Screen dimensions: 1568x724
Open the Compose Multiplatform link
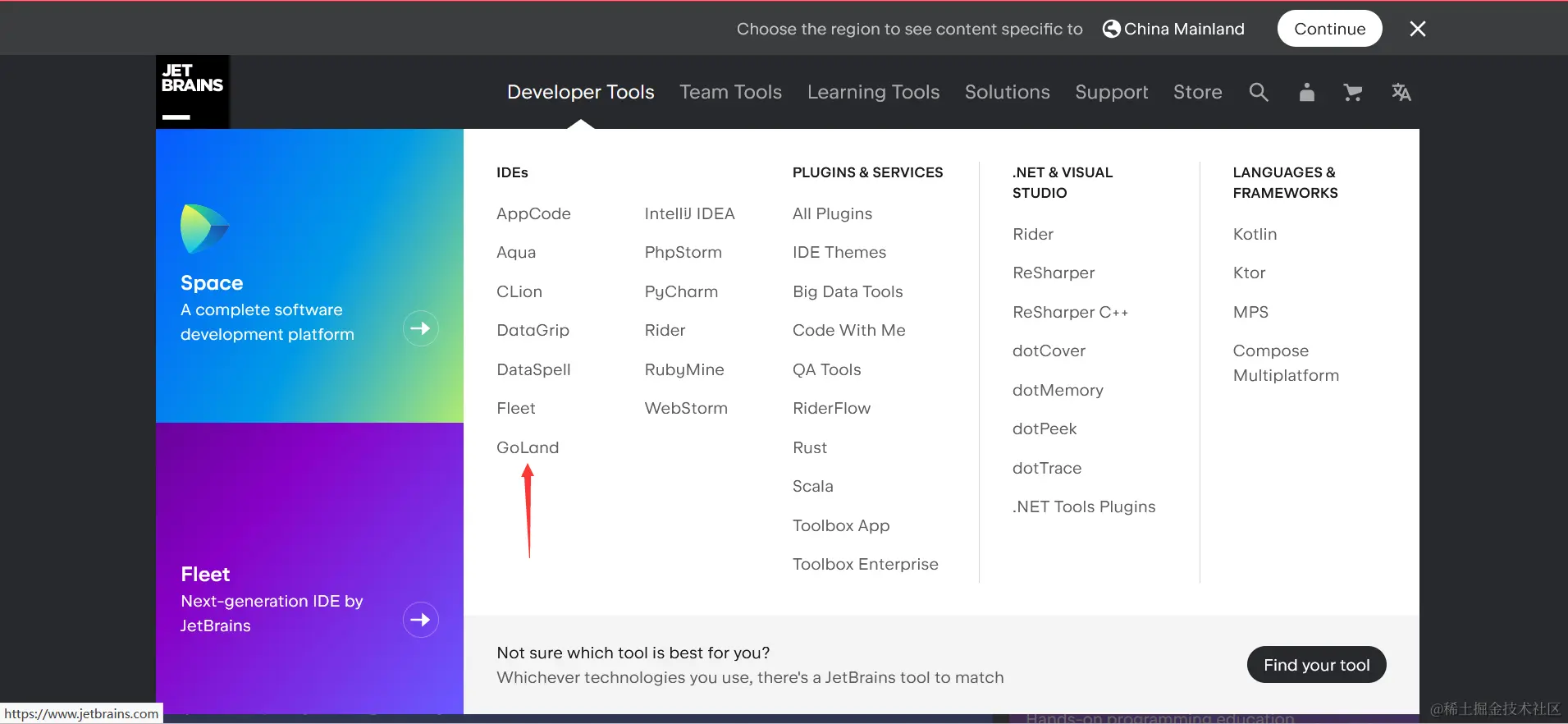1286,363
